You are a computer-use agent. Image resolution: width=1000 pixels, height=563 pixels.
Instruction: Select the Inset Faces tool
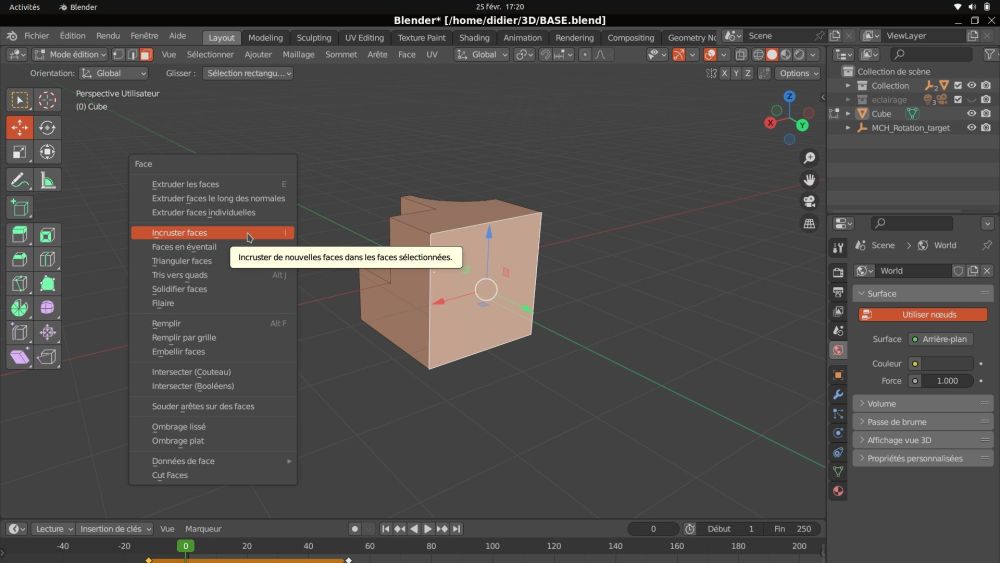pyautogui.click(x=47, y=235)
